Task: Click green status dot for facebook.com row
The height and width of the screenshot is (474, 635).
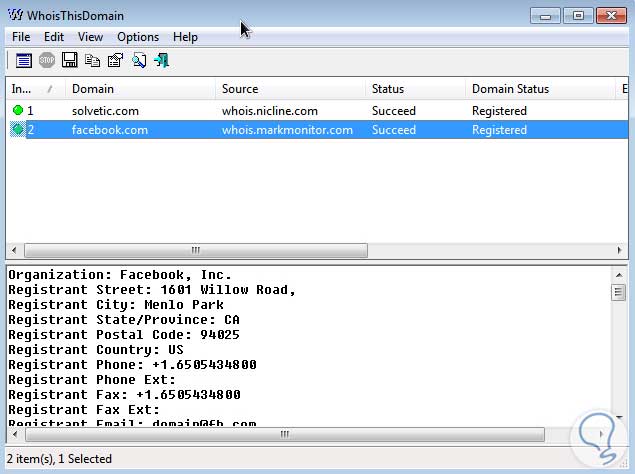Action: click(18, 130)
